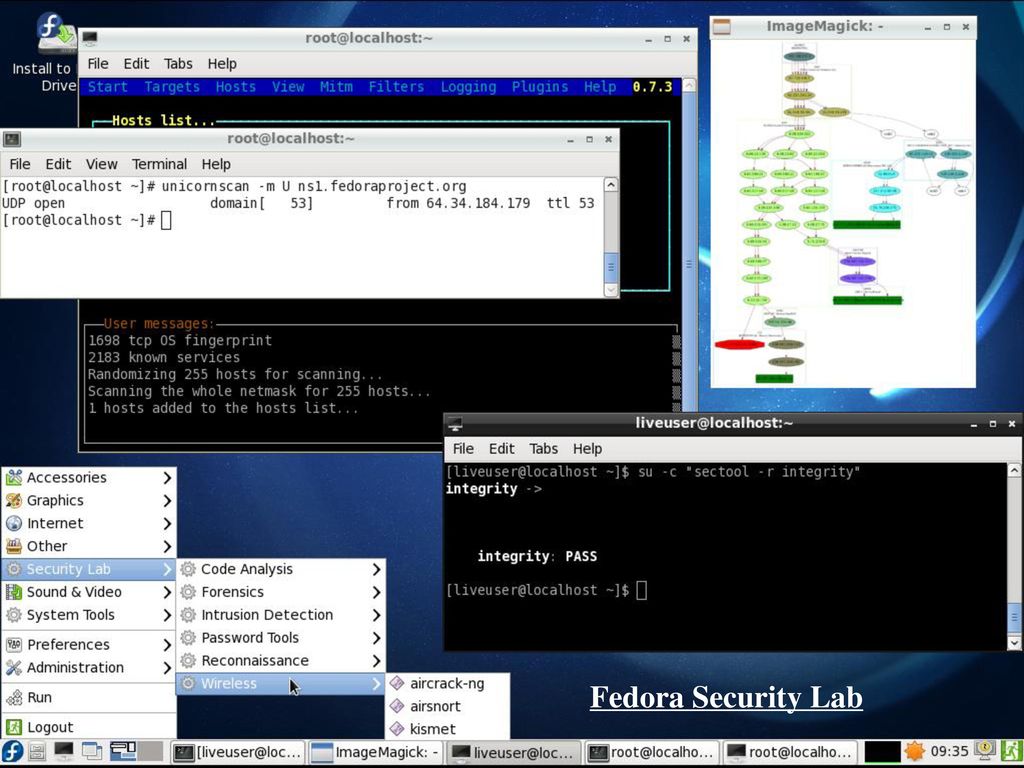Viewport: 1024px width, 768px height.
Task: Click the 09:35 clock in the taskbar
Action: pos(949,752)
